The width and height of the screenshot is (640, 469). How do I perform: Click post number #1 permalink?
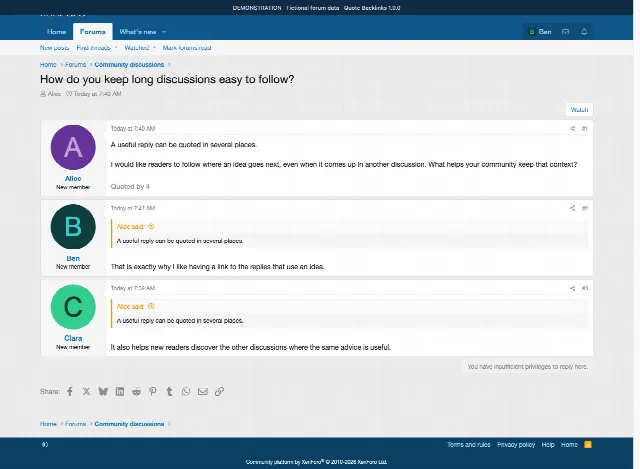(x=584, y=129)
